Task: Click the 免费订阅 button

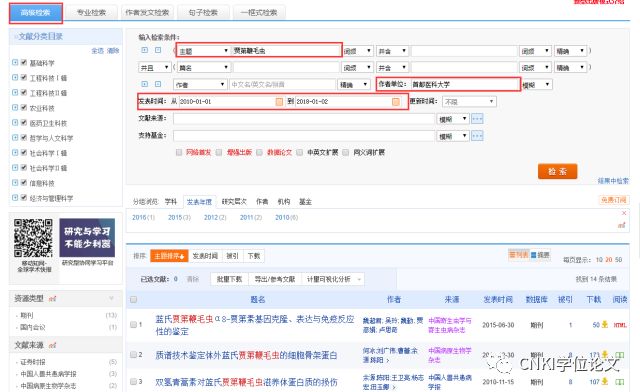Action: coord(613,200)
